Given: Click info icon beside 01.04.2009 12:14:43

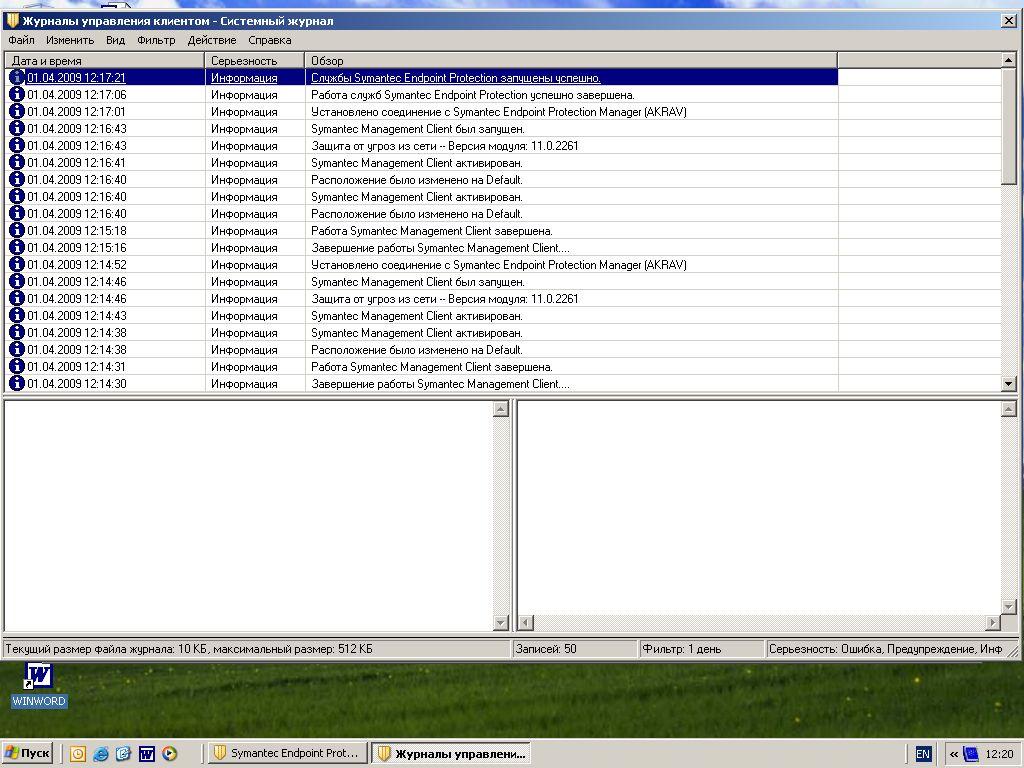Looking at the screenshot, I should coord(17,315).
